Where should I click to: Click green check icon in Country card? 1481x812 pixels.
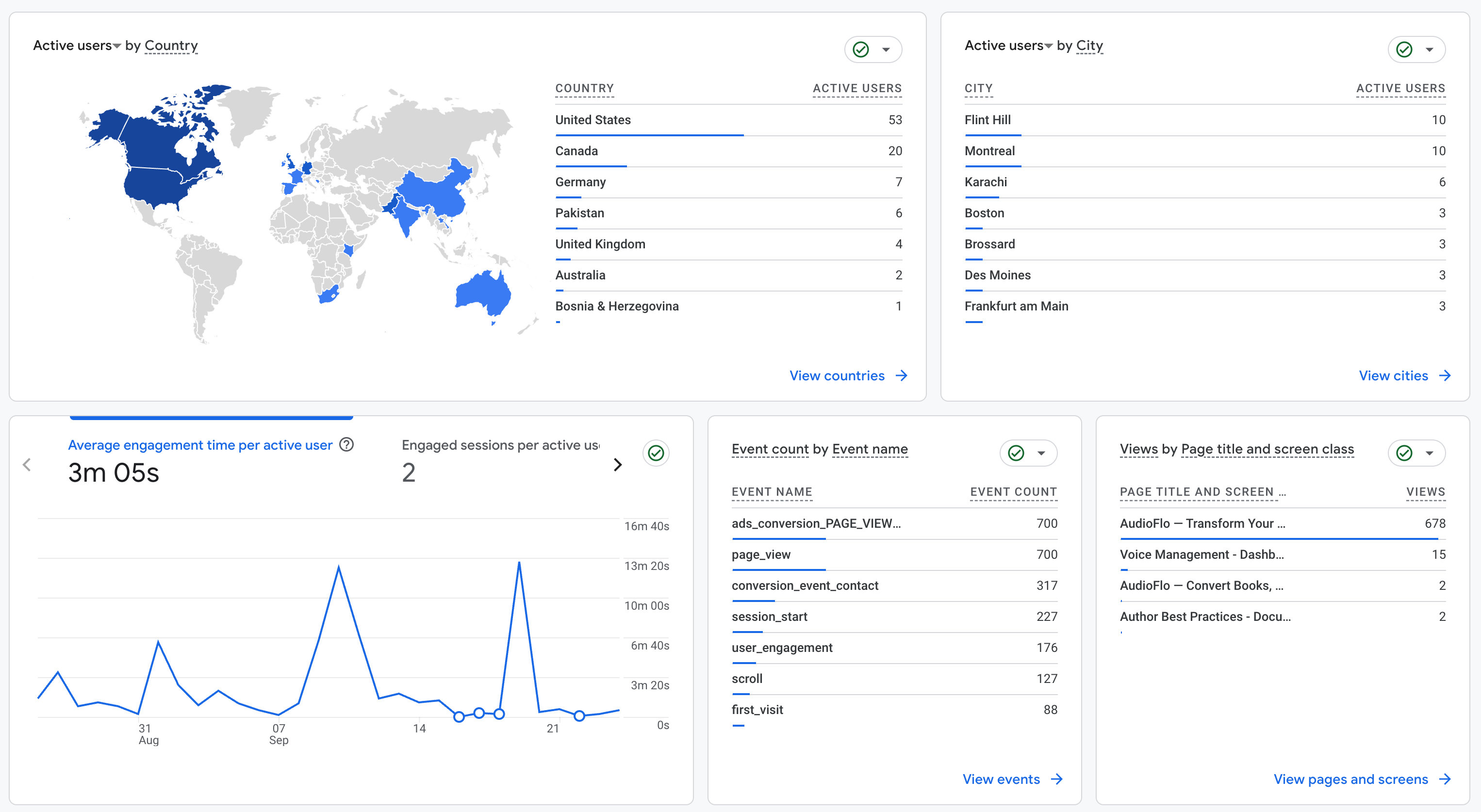coord(861,49)
